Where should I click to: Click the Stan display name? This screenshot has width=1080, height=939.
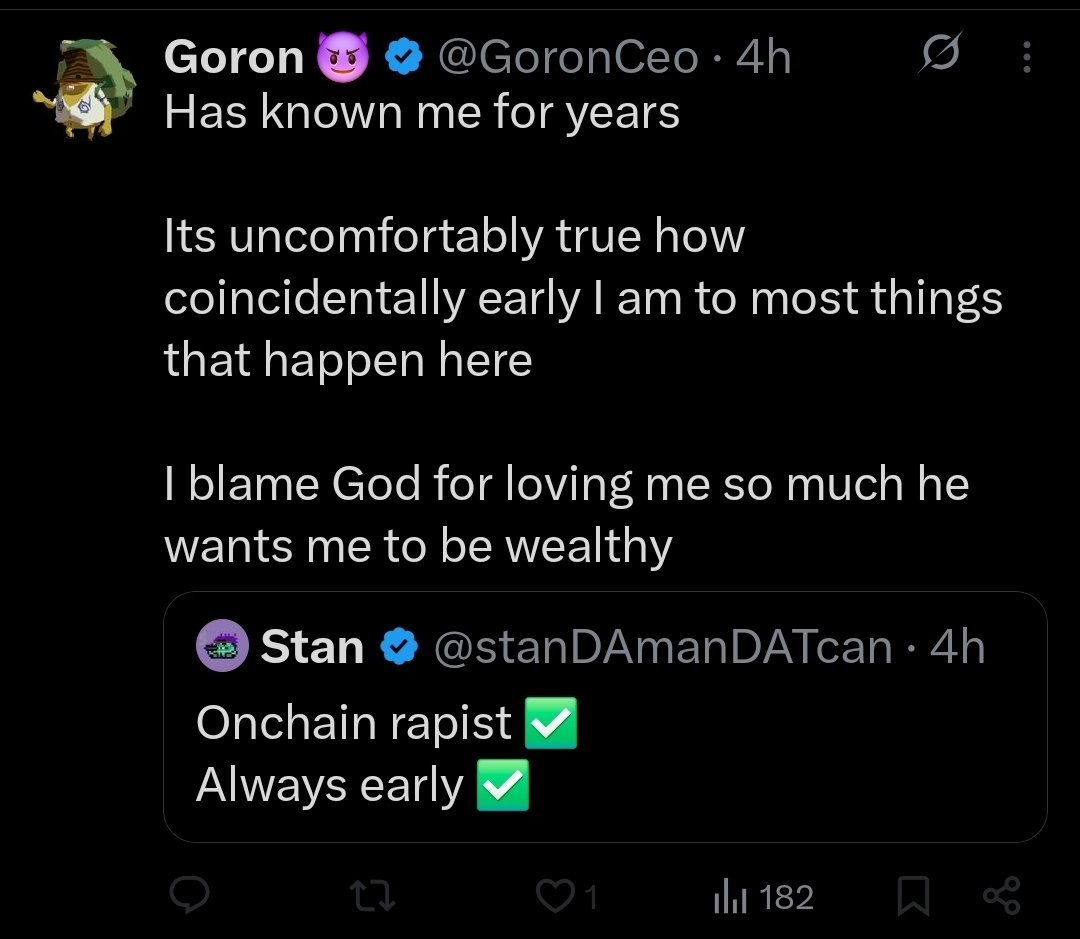(312, 648)
